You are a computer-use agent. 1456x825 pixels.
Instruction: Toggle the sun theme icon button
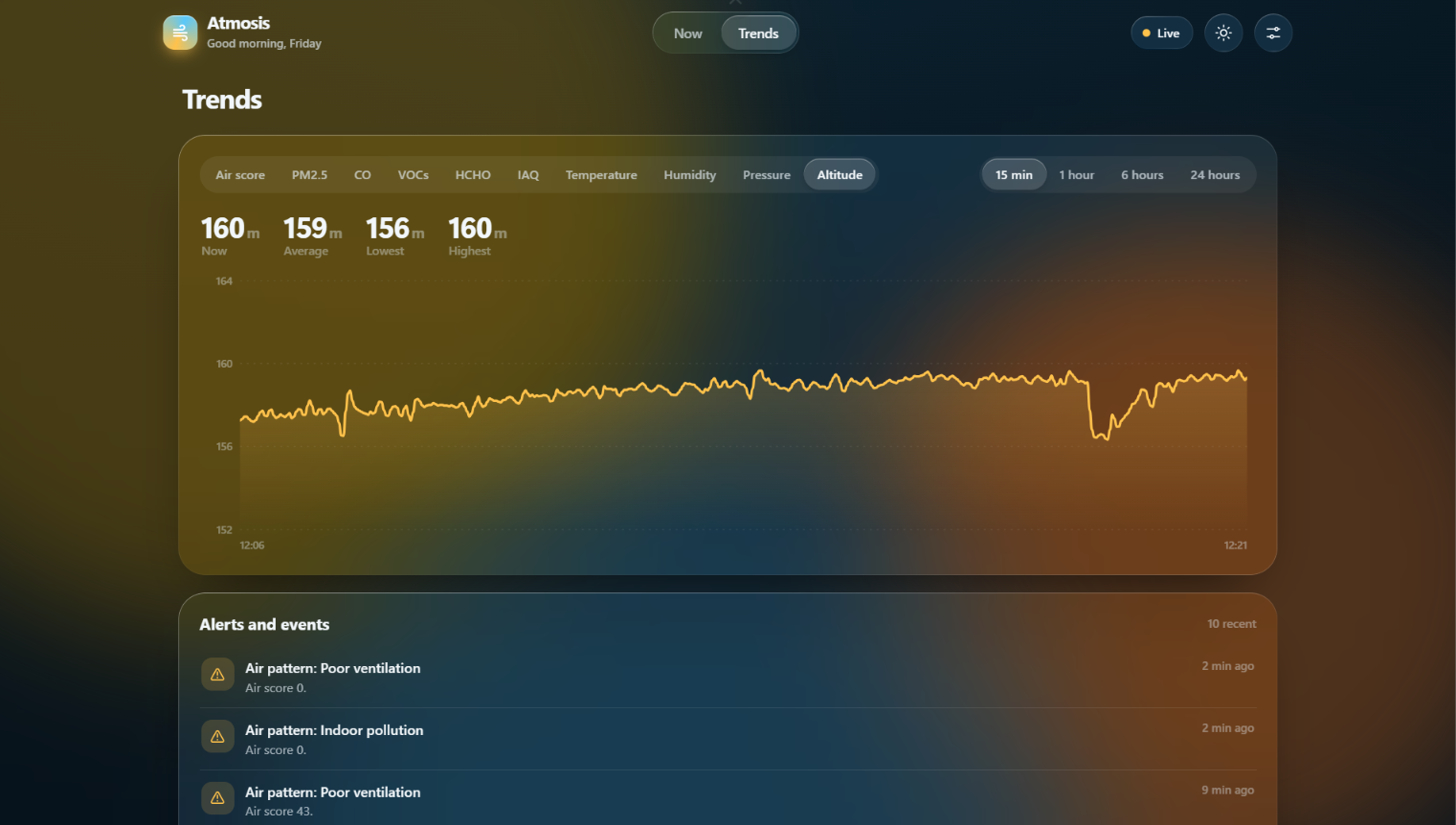click(1223, 33)
